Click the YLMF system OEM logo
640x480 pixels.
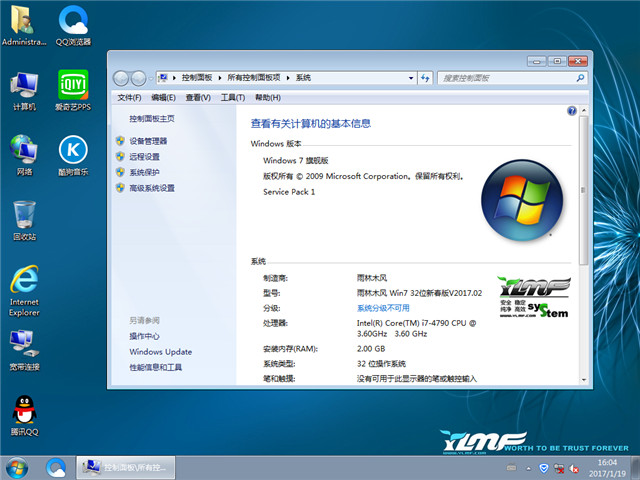534,297
